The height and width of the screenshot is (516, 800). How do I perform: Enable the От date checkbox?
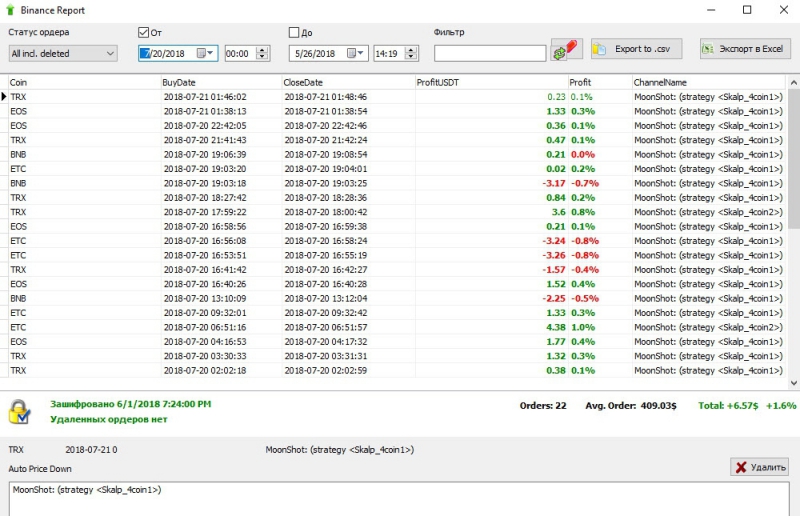pyautogui.click(x=143, y=33)
